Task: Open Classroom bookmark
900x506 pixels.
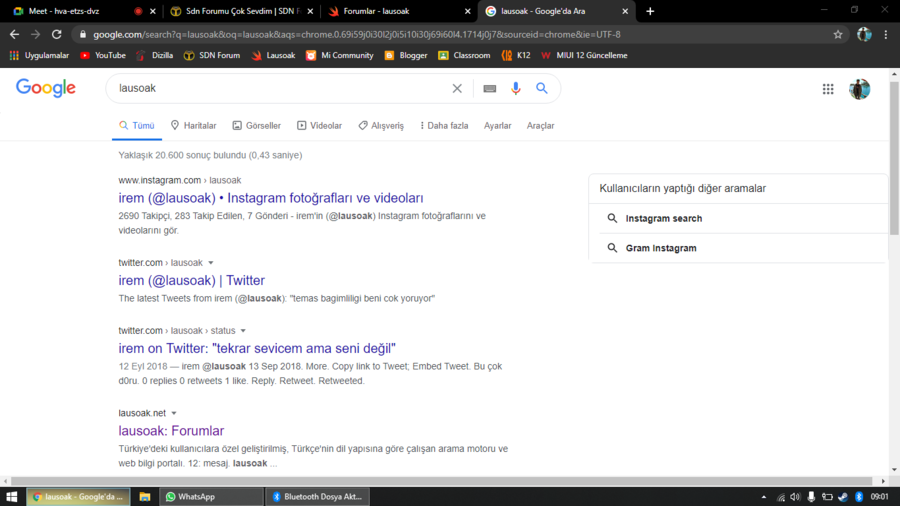Action: click(464, 56)
